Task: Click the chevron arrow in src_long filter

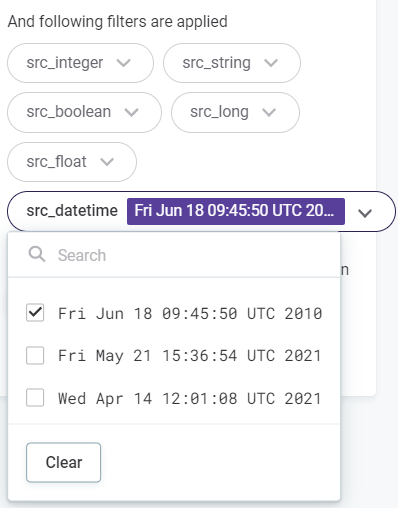Action: pyautogui.click(x=269, y=112)
